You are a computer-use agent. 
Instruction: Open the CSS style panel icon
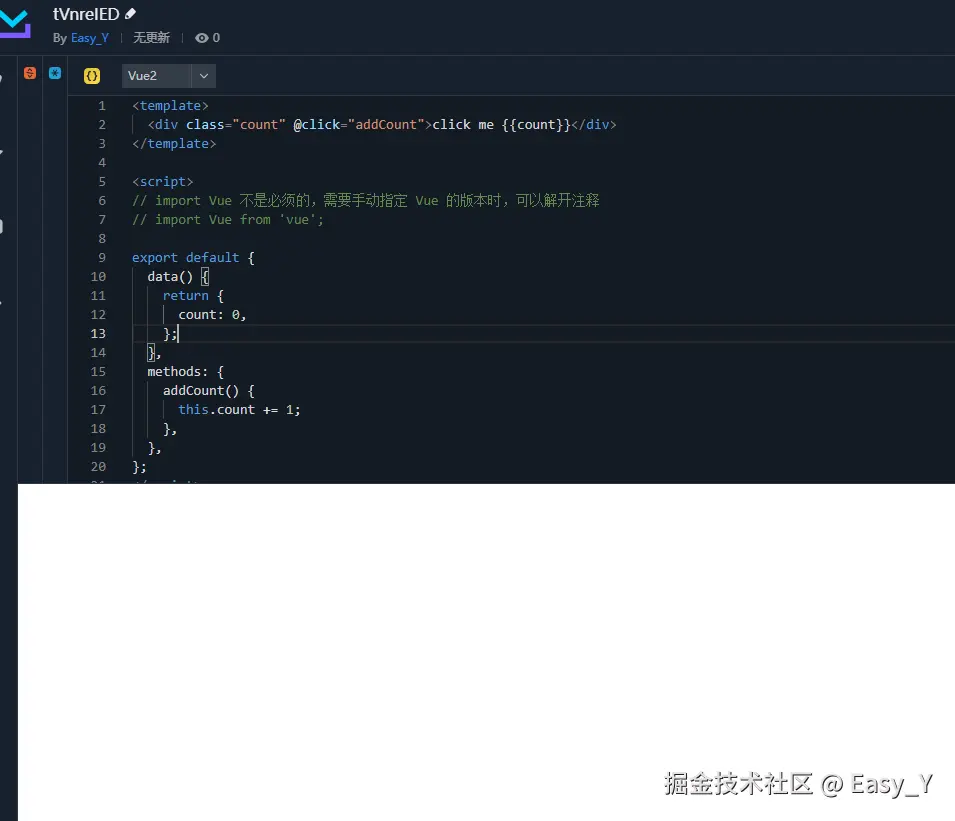tap(55, 73)
